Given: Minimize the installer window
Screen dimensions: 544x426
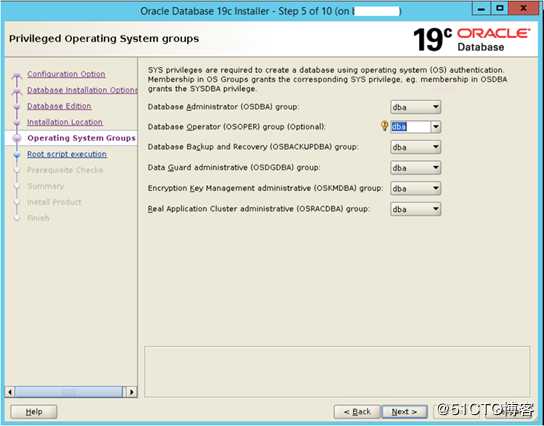Looking at the screenshot, I should pyautogui.click(x=481, y=9).
